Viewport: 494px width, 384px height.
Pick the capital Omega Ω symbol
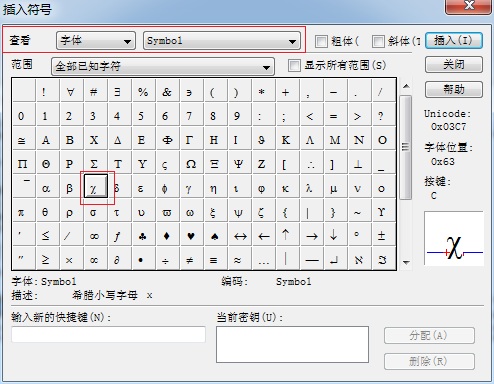(x=191, y=164)
